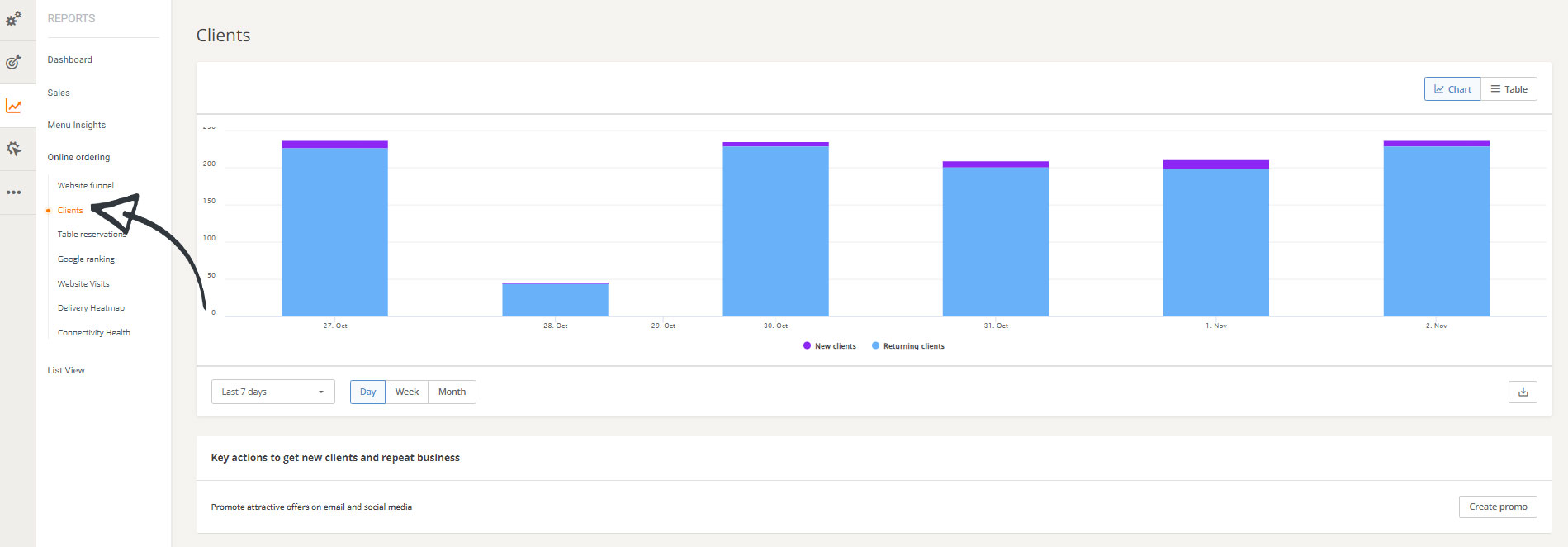This screenshot has height=547, width=1568.
Task: Open the Last 7 days dropdown
Action: tap(272, 392)
